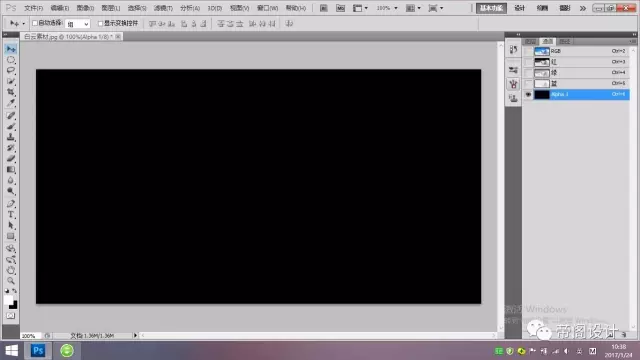640x360 pixels.
Task: Open the Auto-Select group/layer dropdown
Action: [x=78, y=24]
